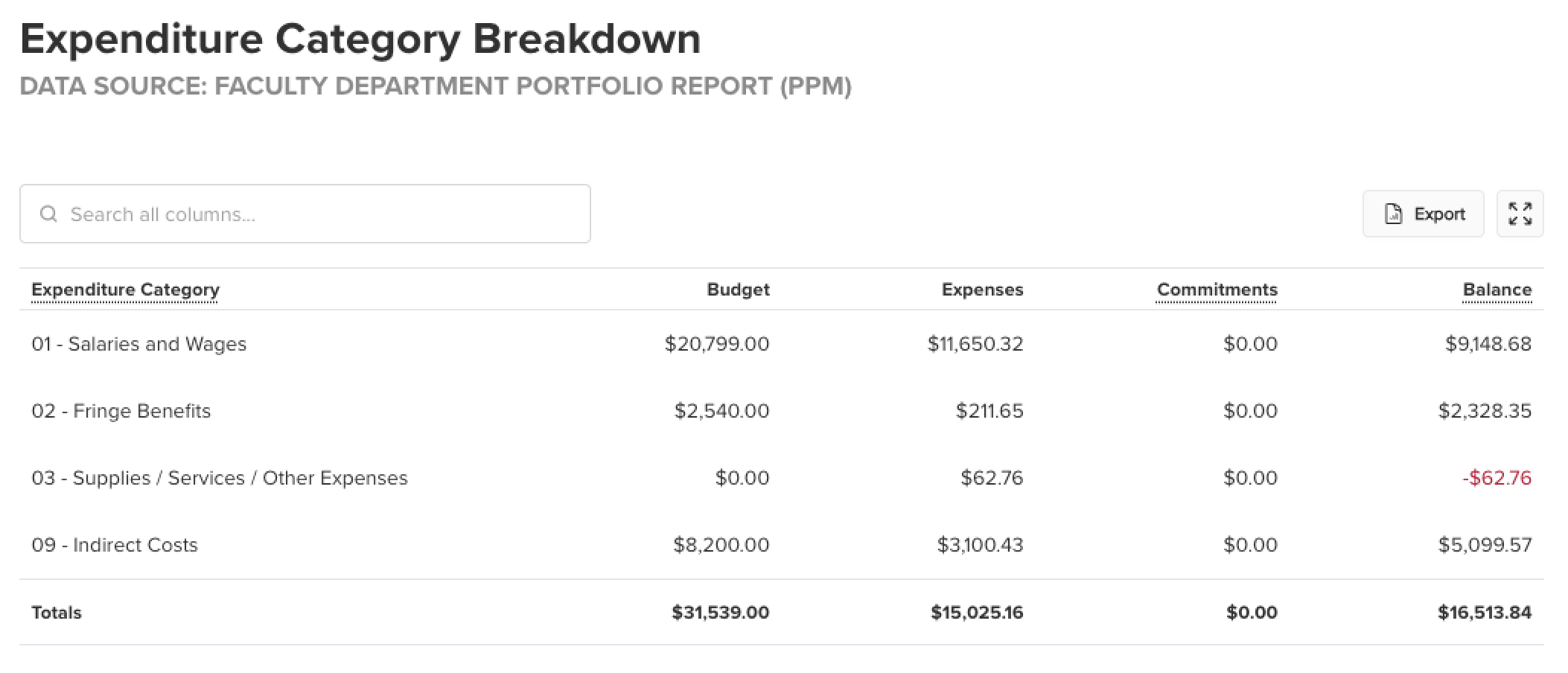Click the Export button
Screen dimensions: 1568x673
tap(1422, 214)
